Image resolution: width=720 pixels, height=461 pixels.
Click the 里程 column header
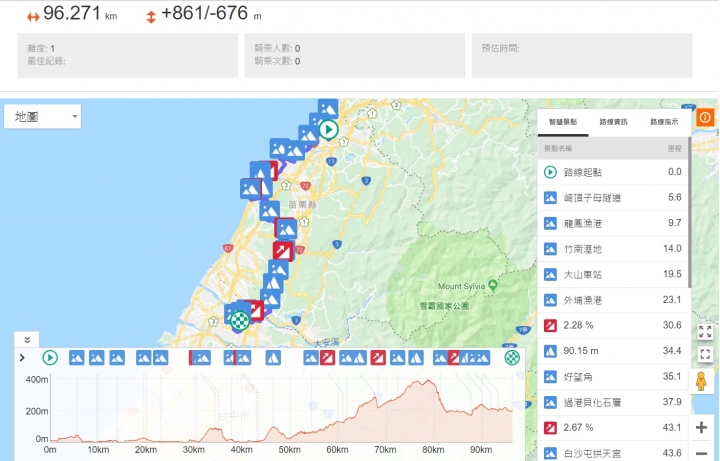[675, 148]
